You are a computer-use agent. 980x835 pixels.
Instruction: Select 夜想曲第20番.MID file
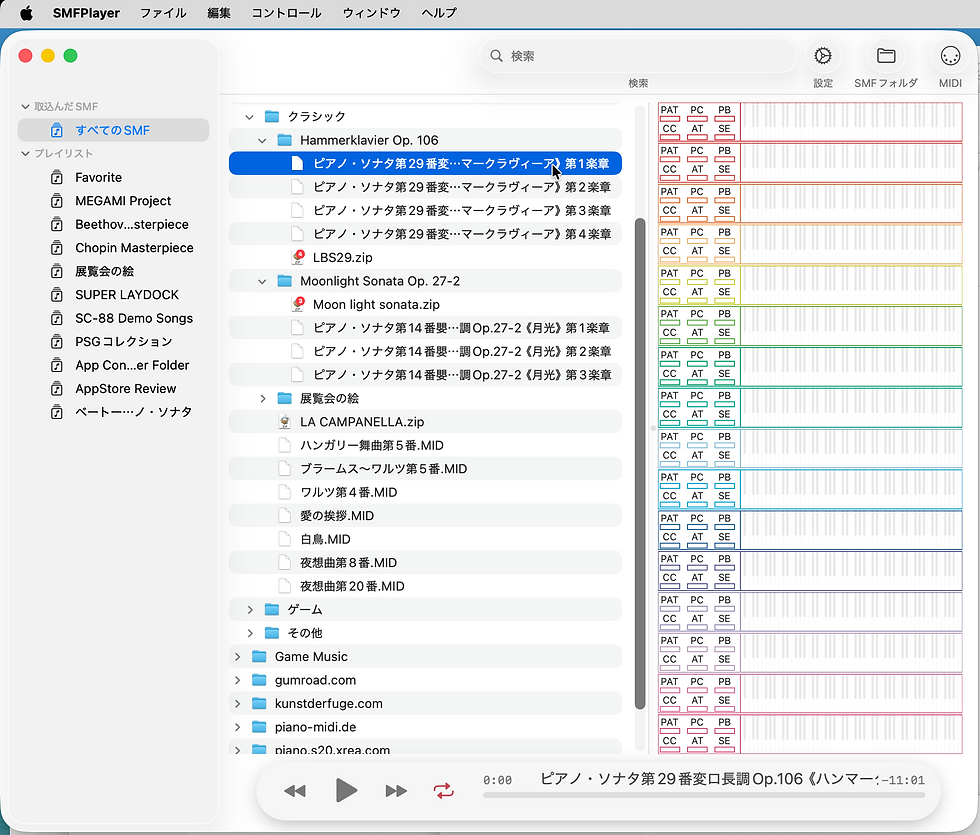coord(425,586)
